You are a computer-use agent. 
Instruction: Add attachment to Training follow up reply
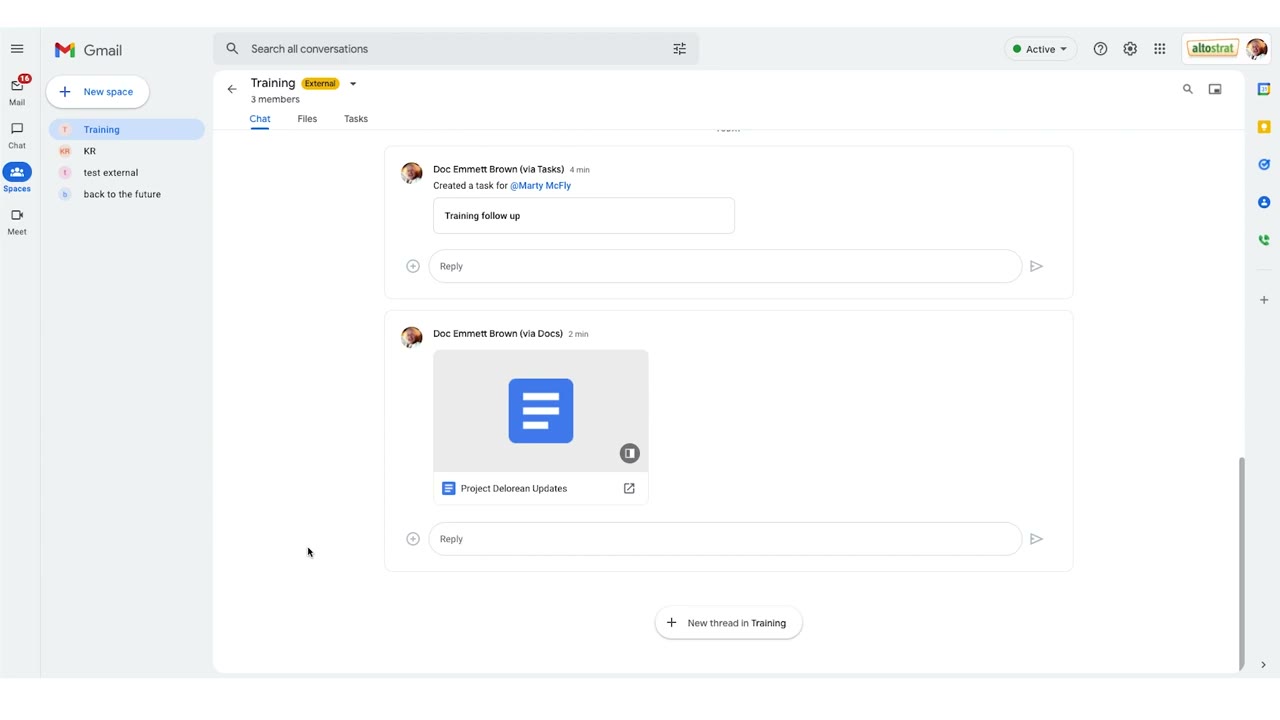413,266
